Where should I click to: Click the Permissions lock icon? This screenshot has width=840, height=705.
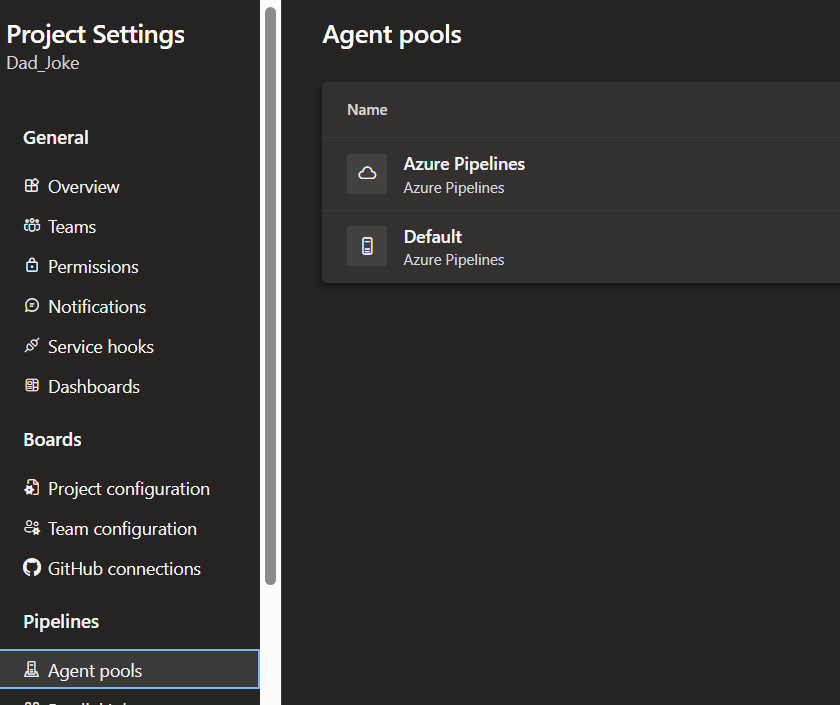(32, 266)
